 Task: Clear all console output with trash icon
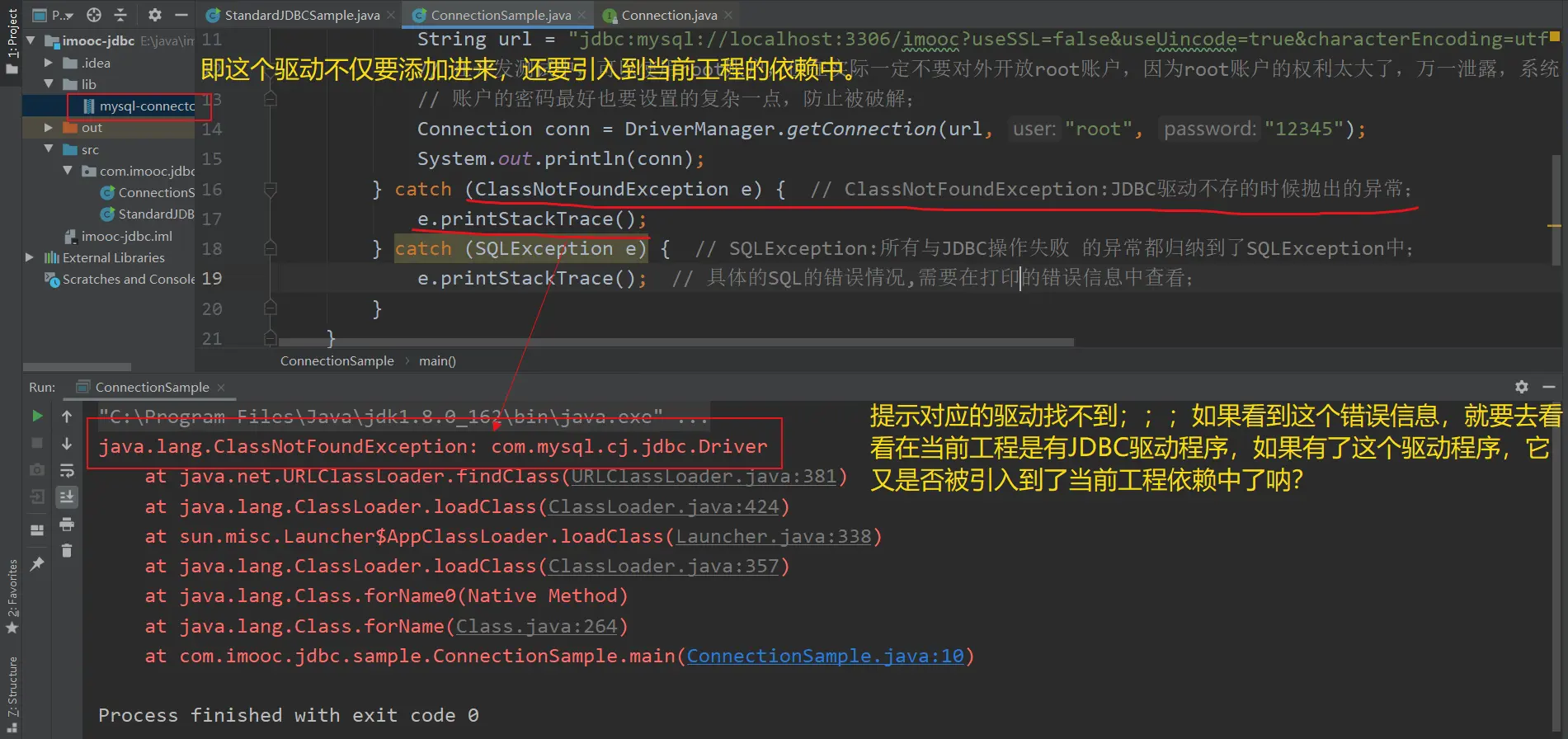tap(67, 551)
